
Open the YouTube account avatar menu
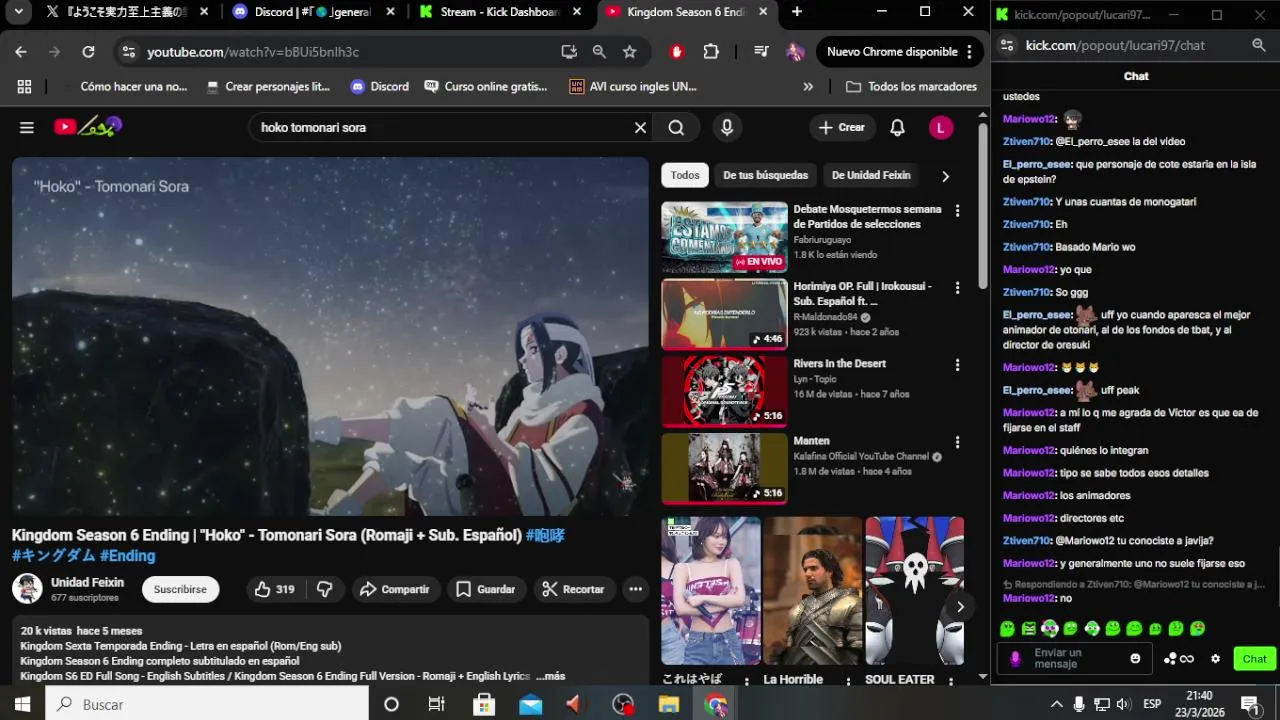pyautogui.click(x=941, y=127)
